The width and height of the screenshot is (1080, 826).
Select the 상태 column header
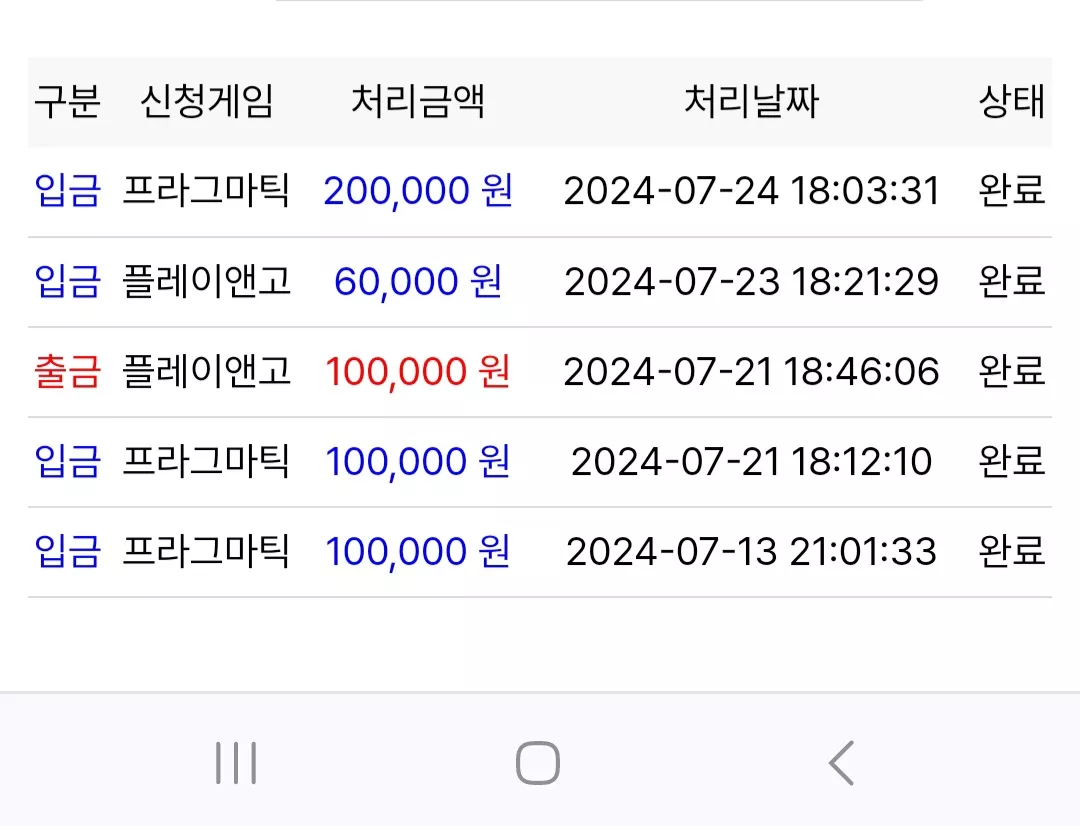coord(1012,101)
